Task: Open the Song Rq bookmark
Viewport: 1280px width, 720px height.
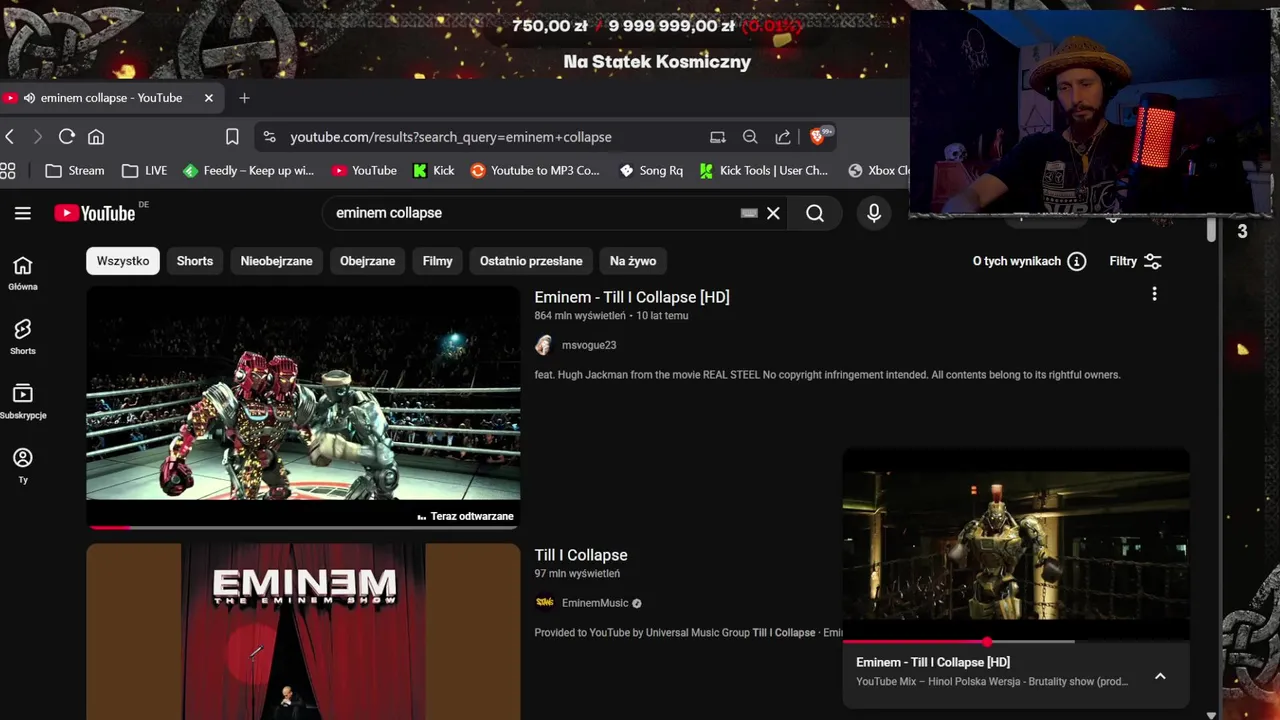Action: point(651,171)
